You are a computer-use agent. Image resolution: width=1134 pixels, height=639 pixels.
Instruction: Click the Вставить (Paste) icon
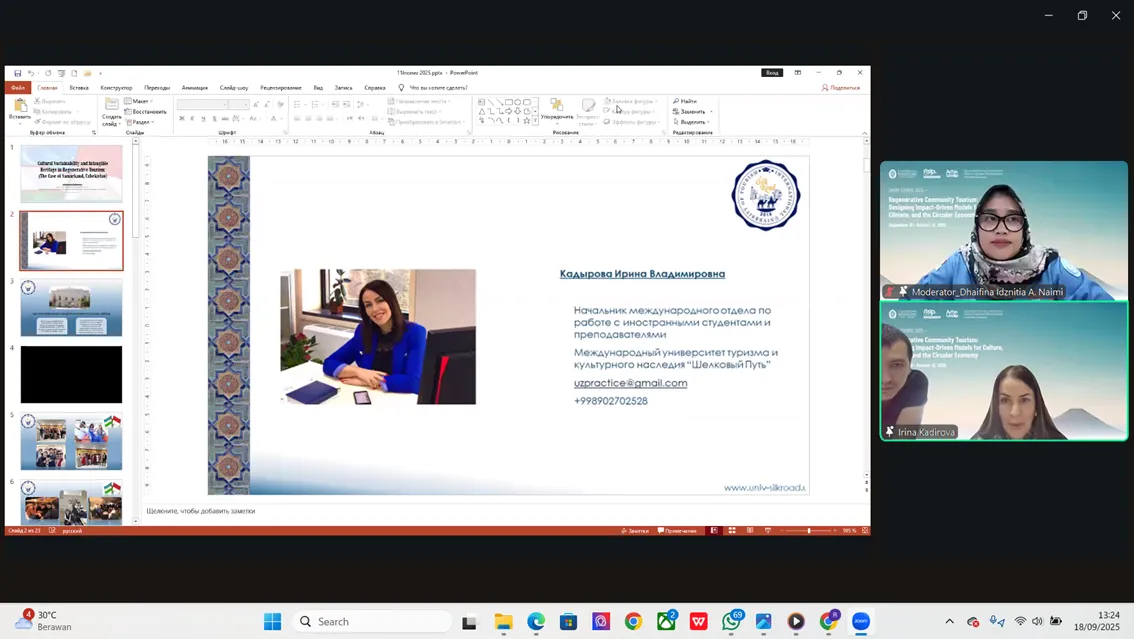tap(20, 108)
